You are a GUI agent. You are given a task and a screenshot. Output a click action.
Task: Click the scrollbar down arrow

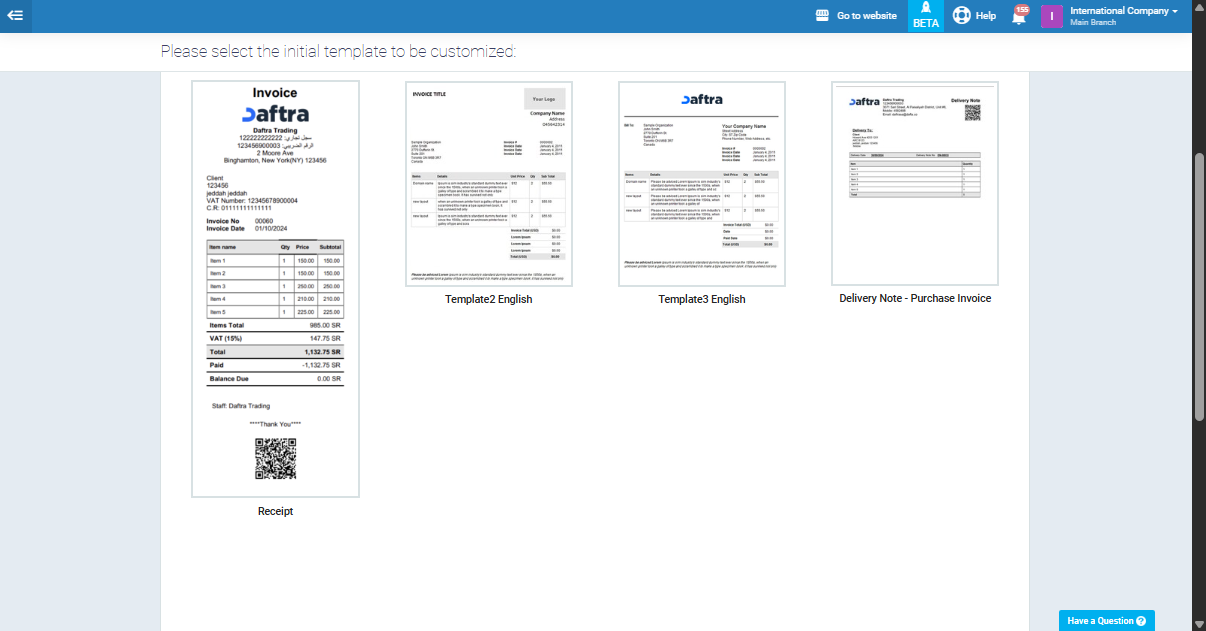tap(1199, 623)
